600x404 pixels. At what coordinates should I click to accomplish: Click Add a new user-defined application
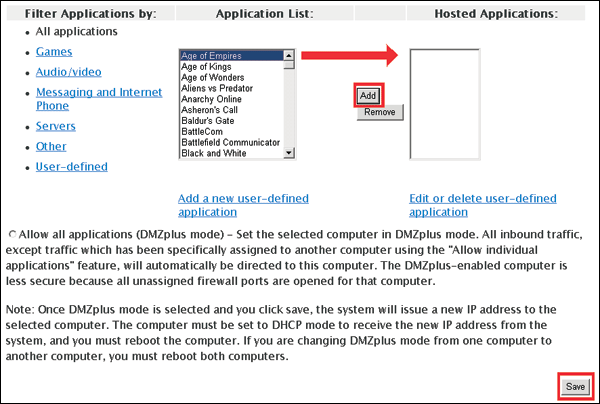(x=243, y=205)
